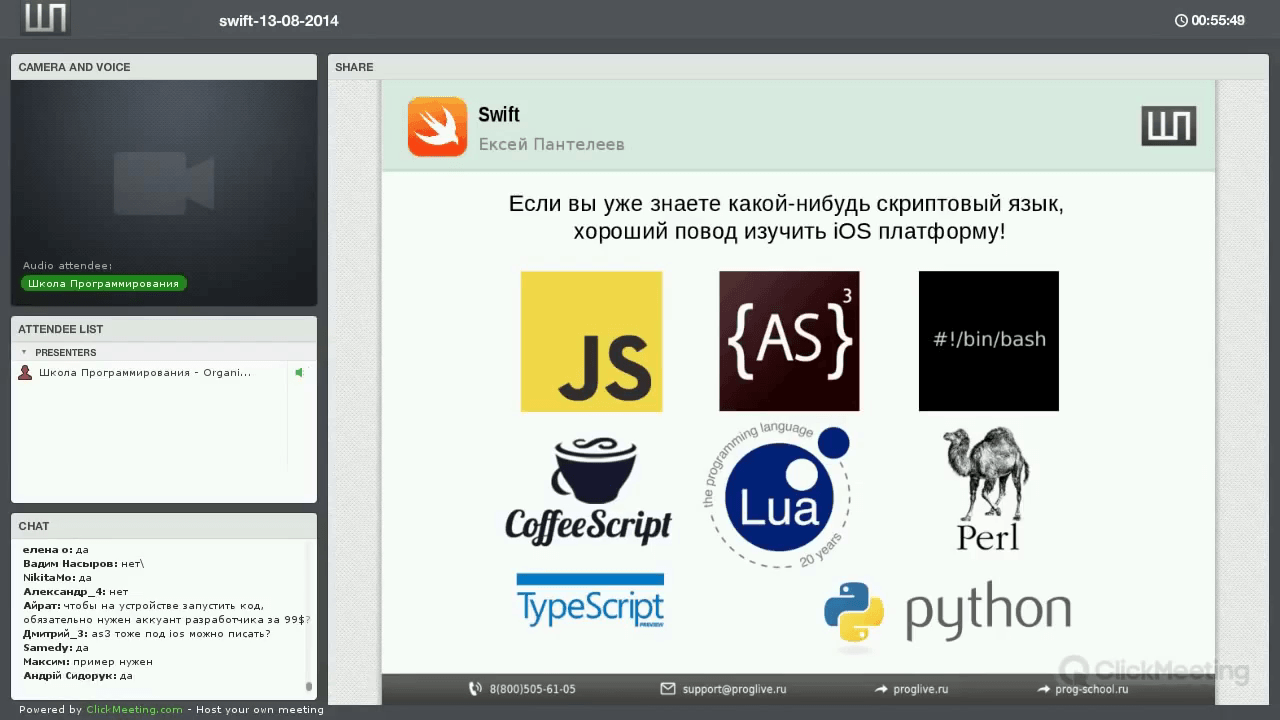1280x720 pixels.
Task: Click chat message "Максим: пример нужен"
Action: point(88,662)
